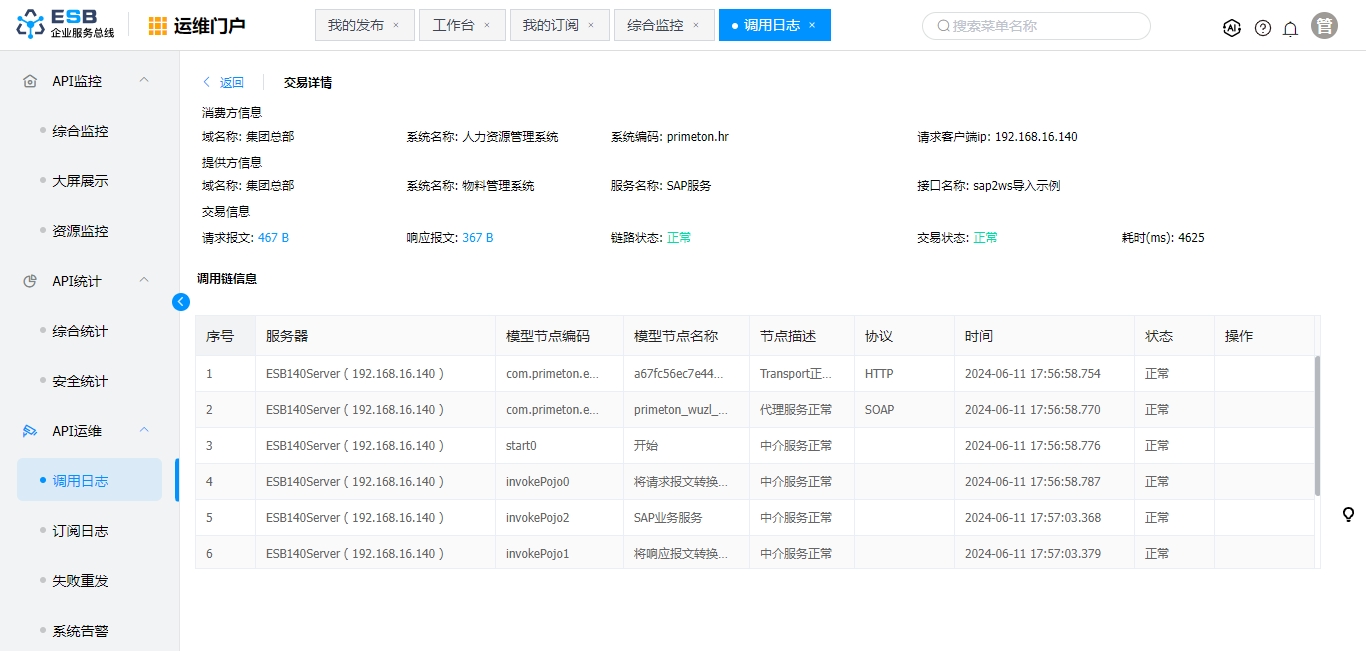Collapse the API监控 menu section
Image resolution: width=1366 pixels, height=651 pixels.
coord(144,80)
